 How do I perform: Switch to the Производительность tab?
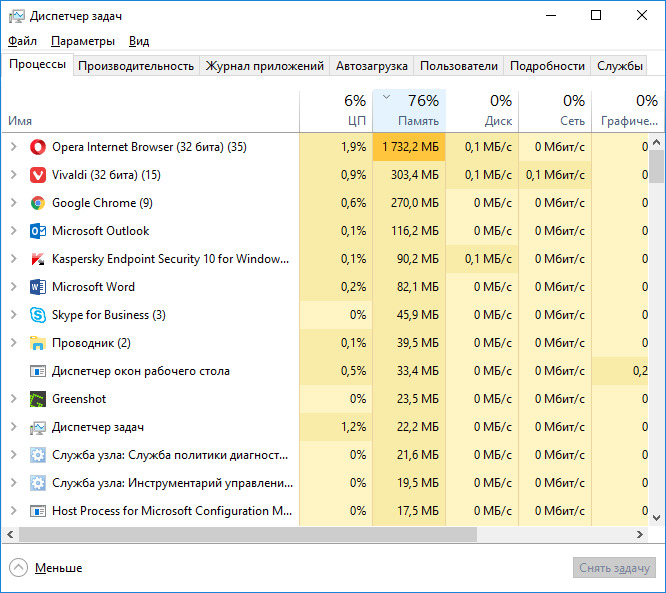point(136,66)
